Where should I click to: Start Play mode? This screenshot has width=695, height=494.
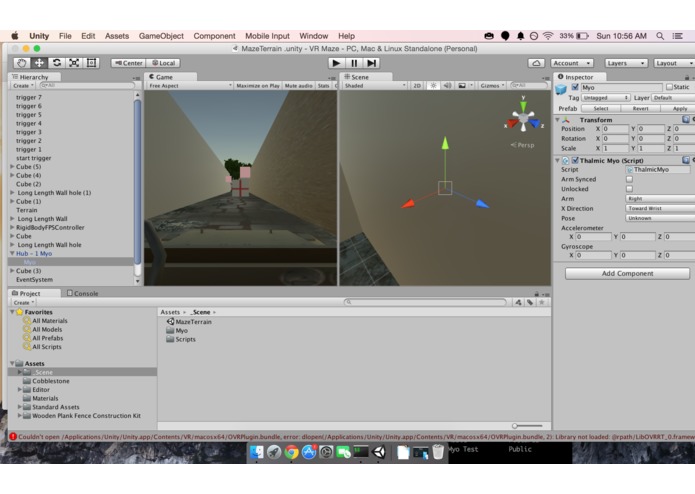click(x=336, y=63)
